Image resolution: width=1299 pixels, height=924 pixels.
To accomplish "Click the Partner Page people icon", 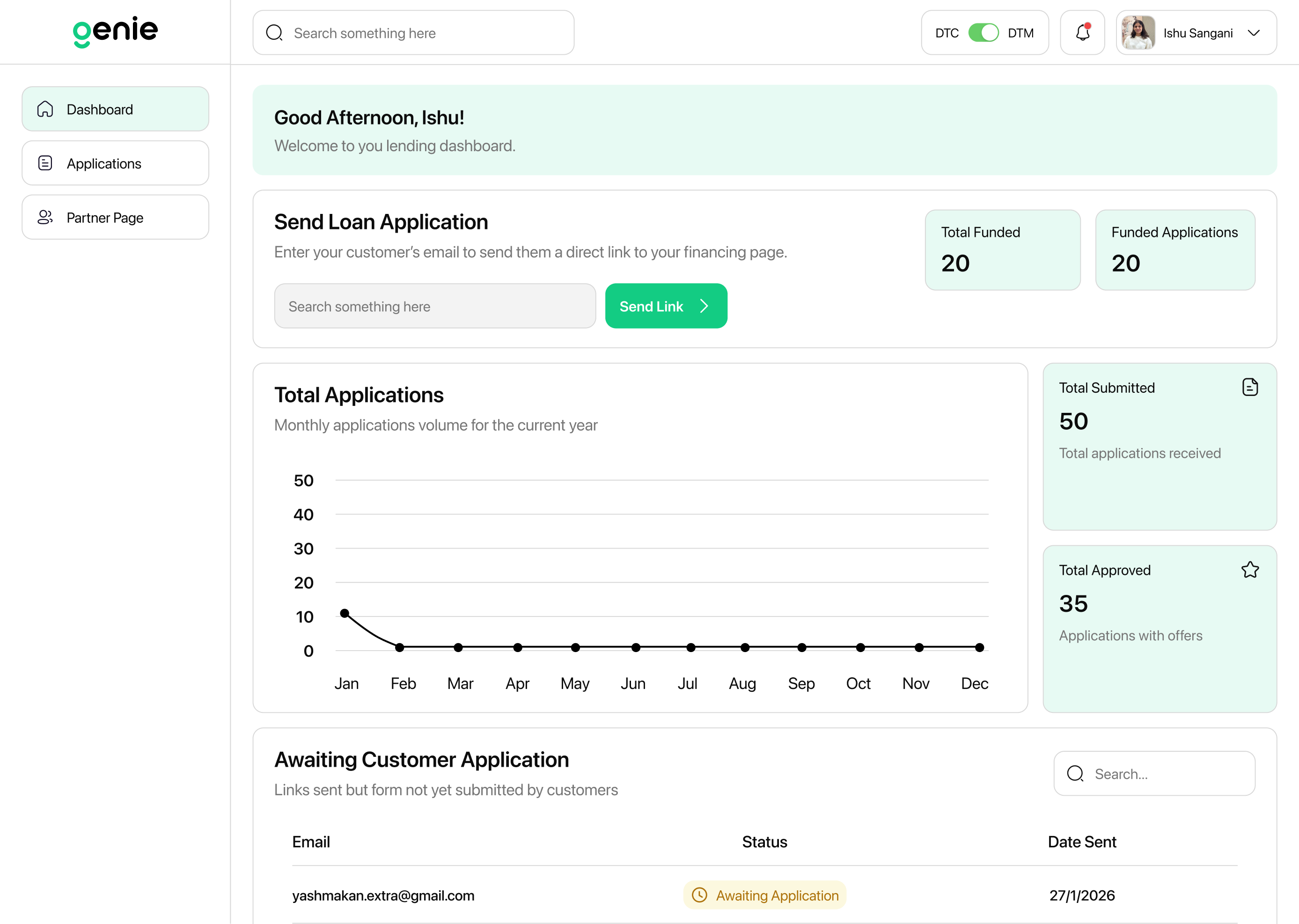I will pos(45,217).
